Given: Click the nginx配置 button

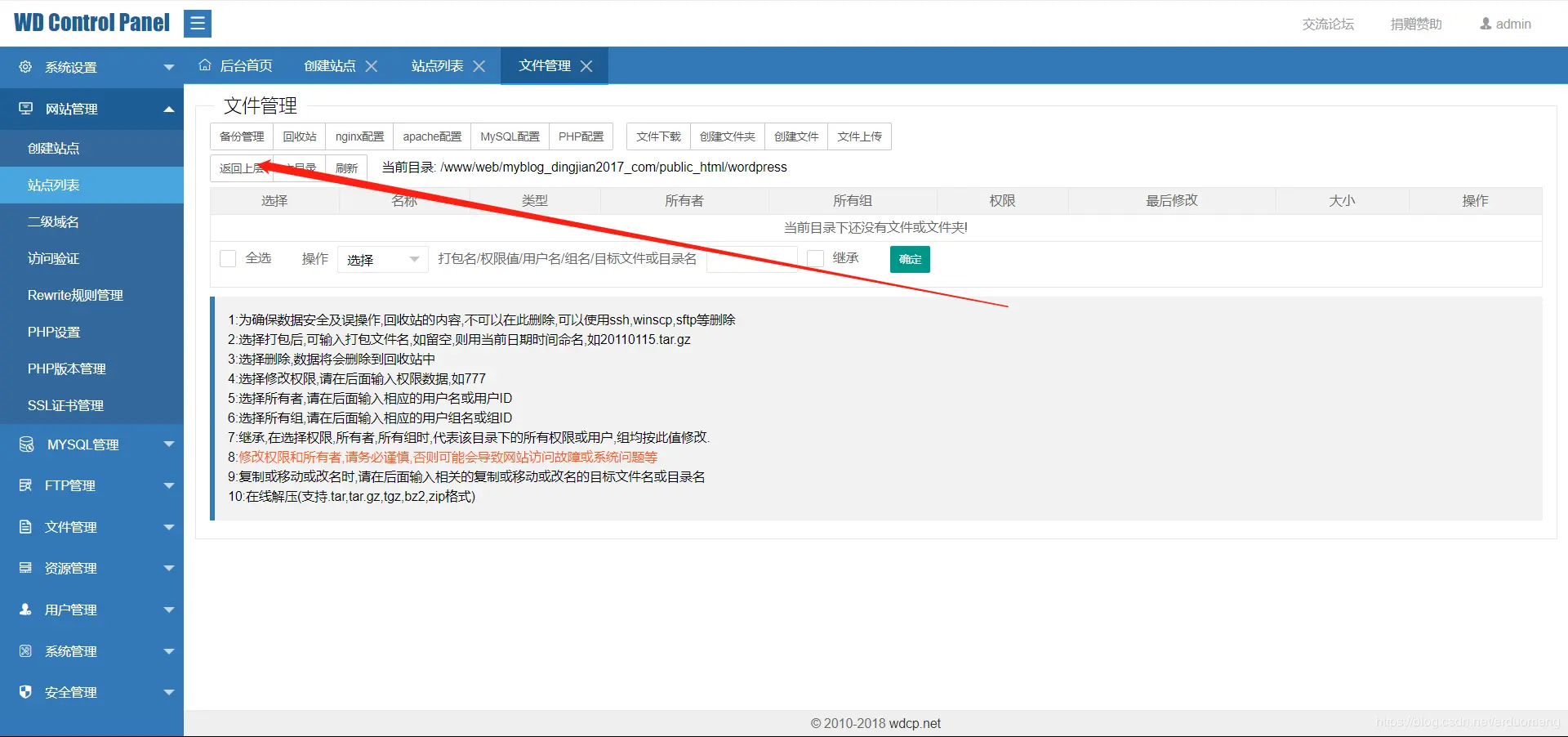Looking at the screenshot, I should 359,136.
